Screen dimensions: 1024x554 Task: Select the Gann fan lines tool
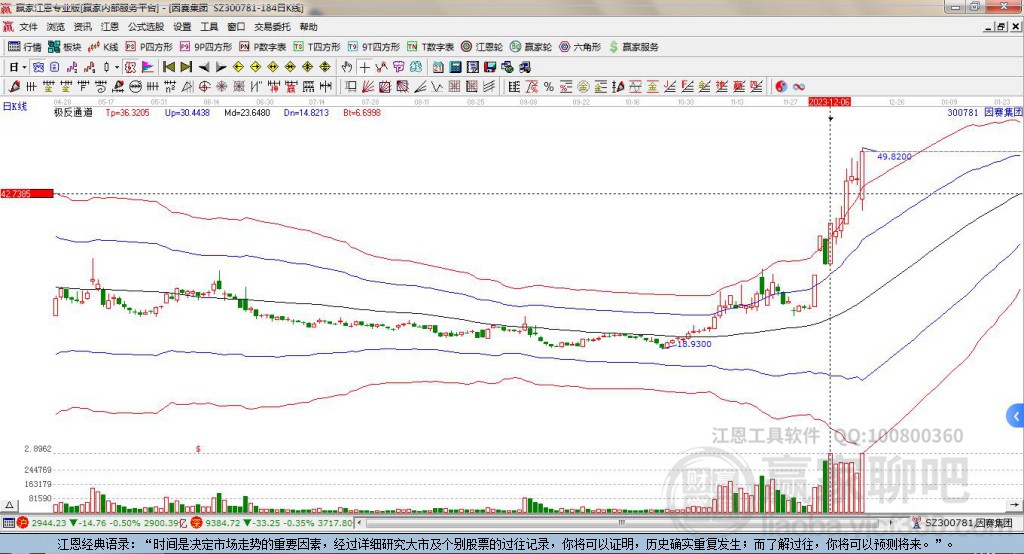point(368,86)
